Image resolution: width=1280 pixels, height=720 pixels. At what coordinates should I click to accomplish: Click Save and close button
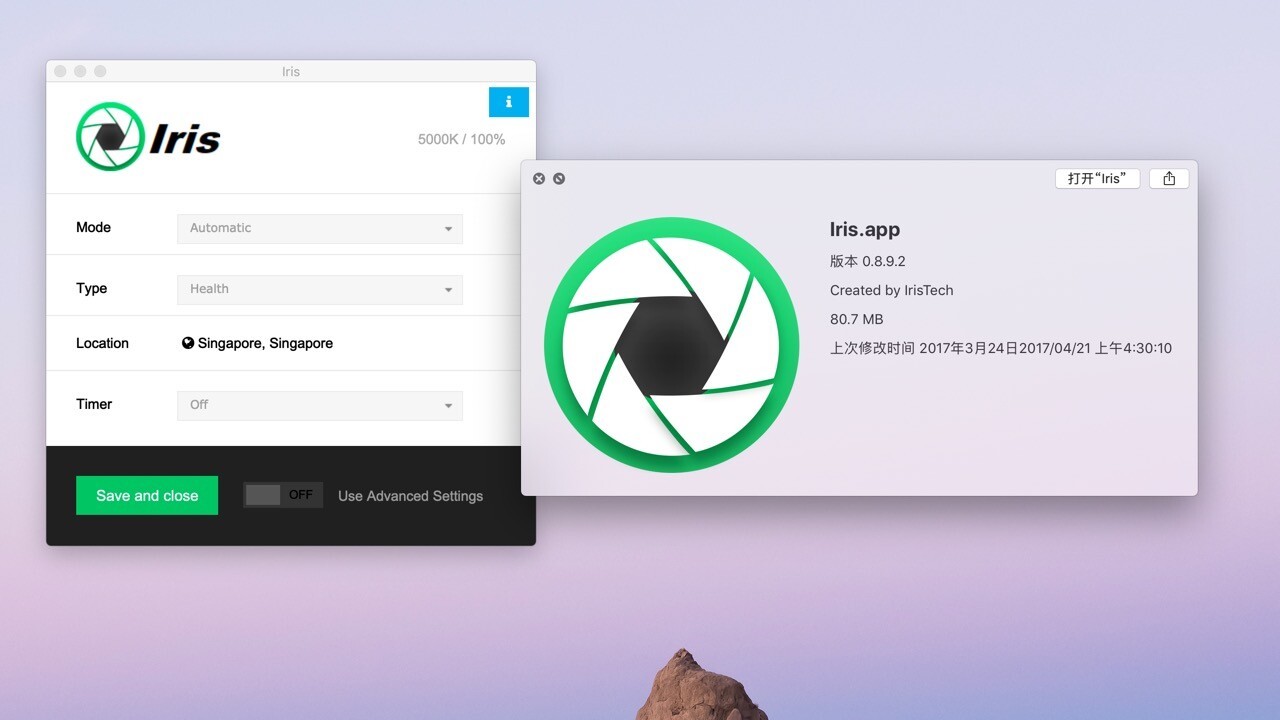click(x=147, y=495)
